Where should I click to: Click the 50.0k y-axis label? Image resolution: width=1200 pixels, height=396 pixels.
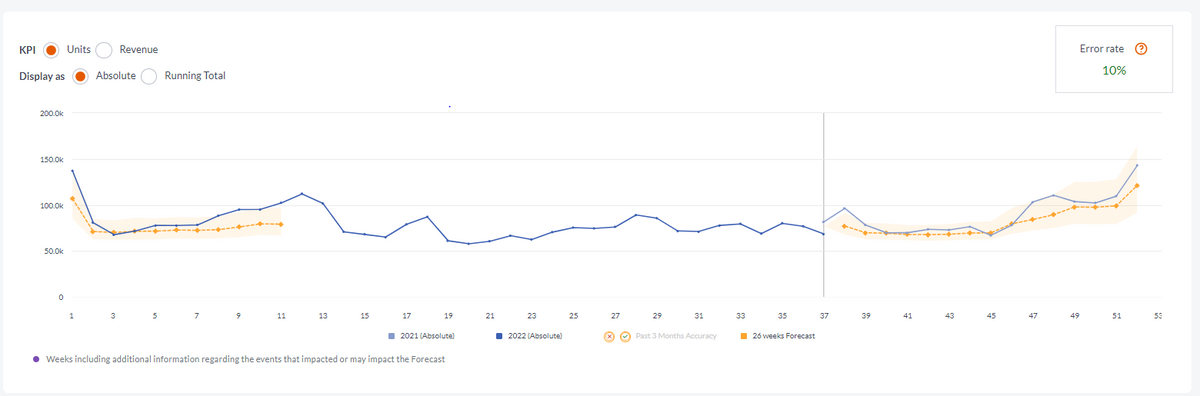point(54,252)
